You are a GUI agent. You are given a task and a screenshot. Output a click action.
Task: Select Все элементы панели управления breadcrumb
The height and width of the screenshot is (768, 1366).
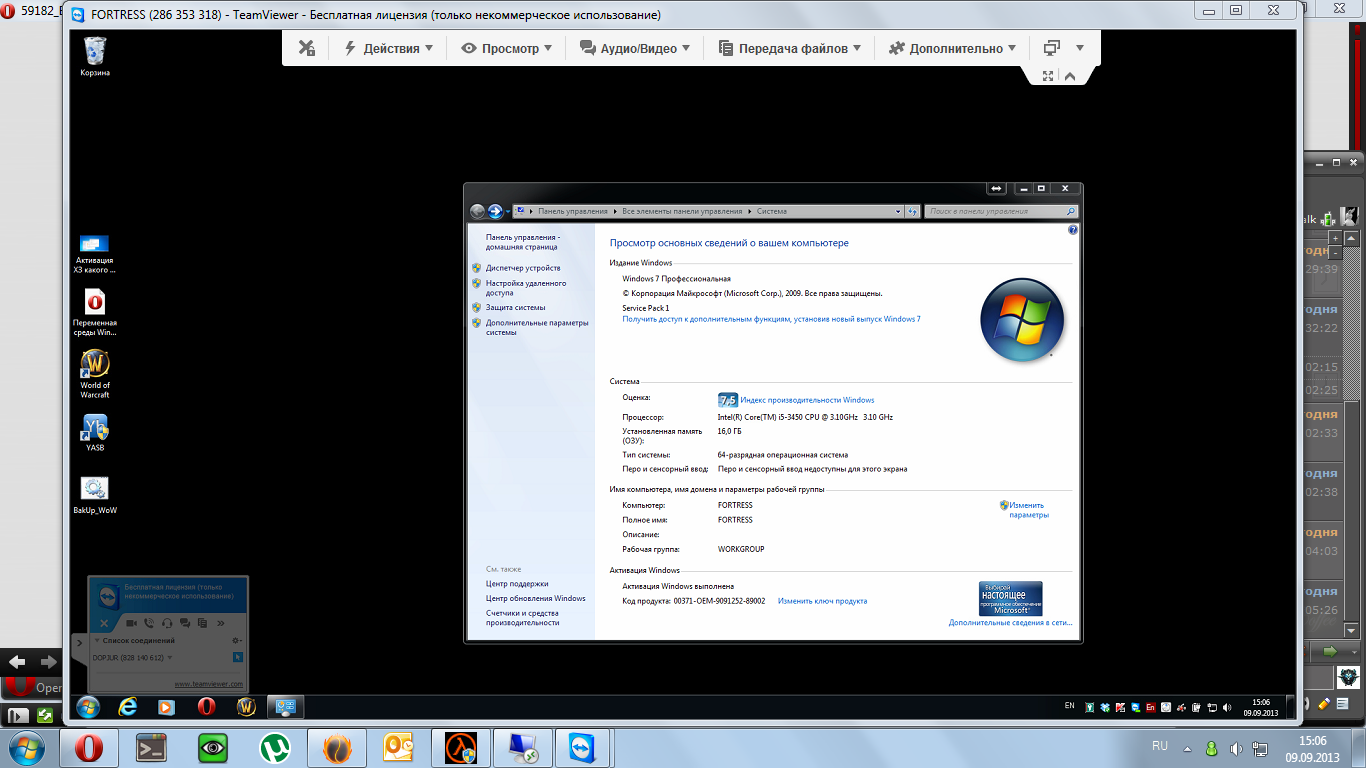(x=682, y=211)
